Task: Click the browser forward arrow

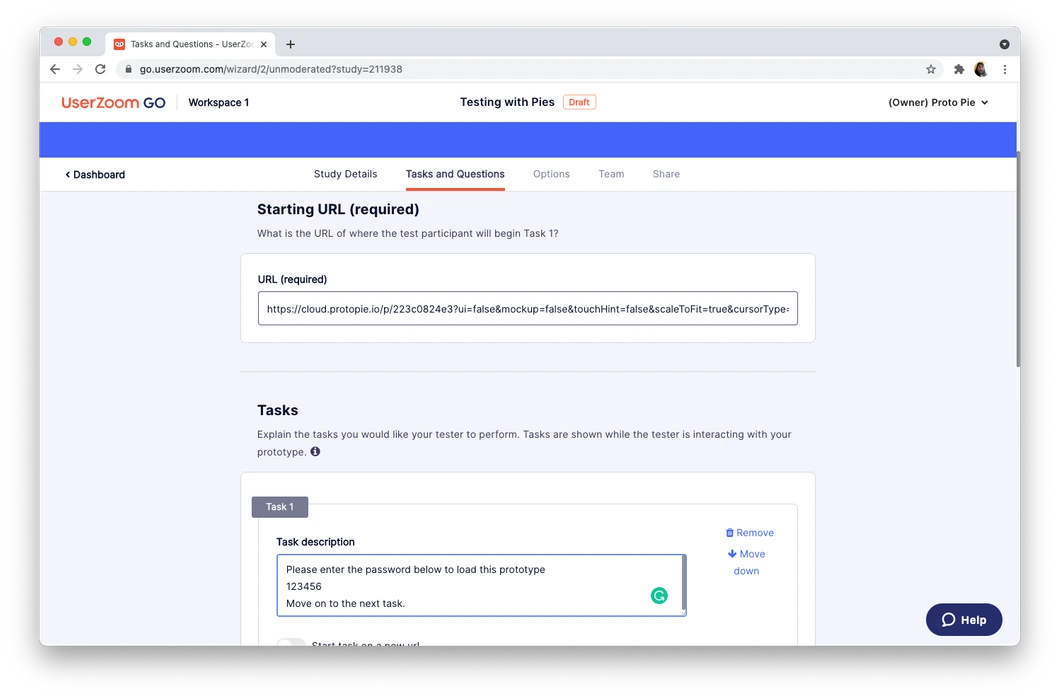Action: point(78,69)
